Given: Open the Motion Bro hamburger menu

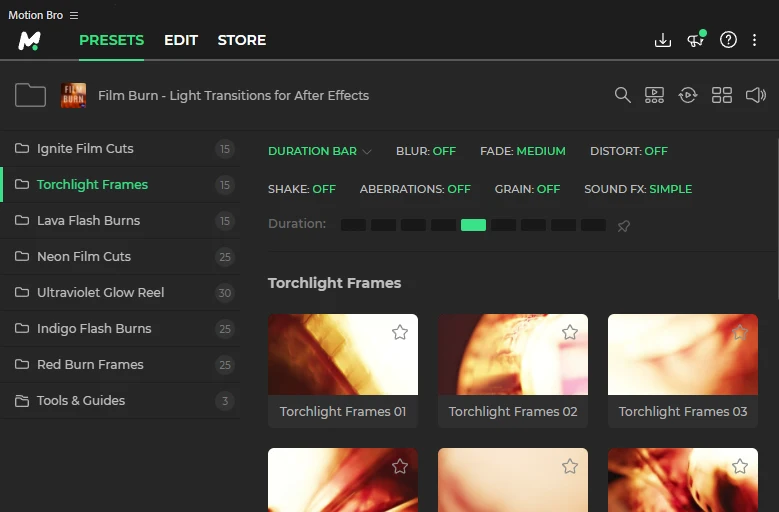Looking at the screenshot, I should tap(74, 15).
